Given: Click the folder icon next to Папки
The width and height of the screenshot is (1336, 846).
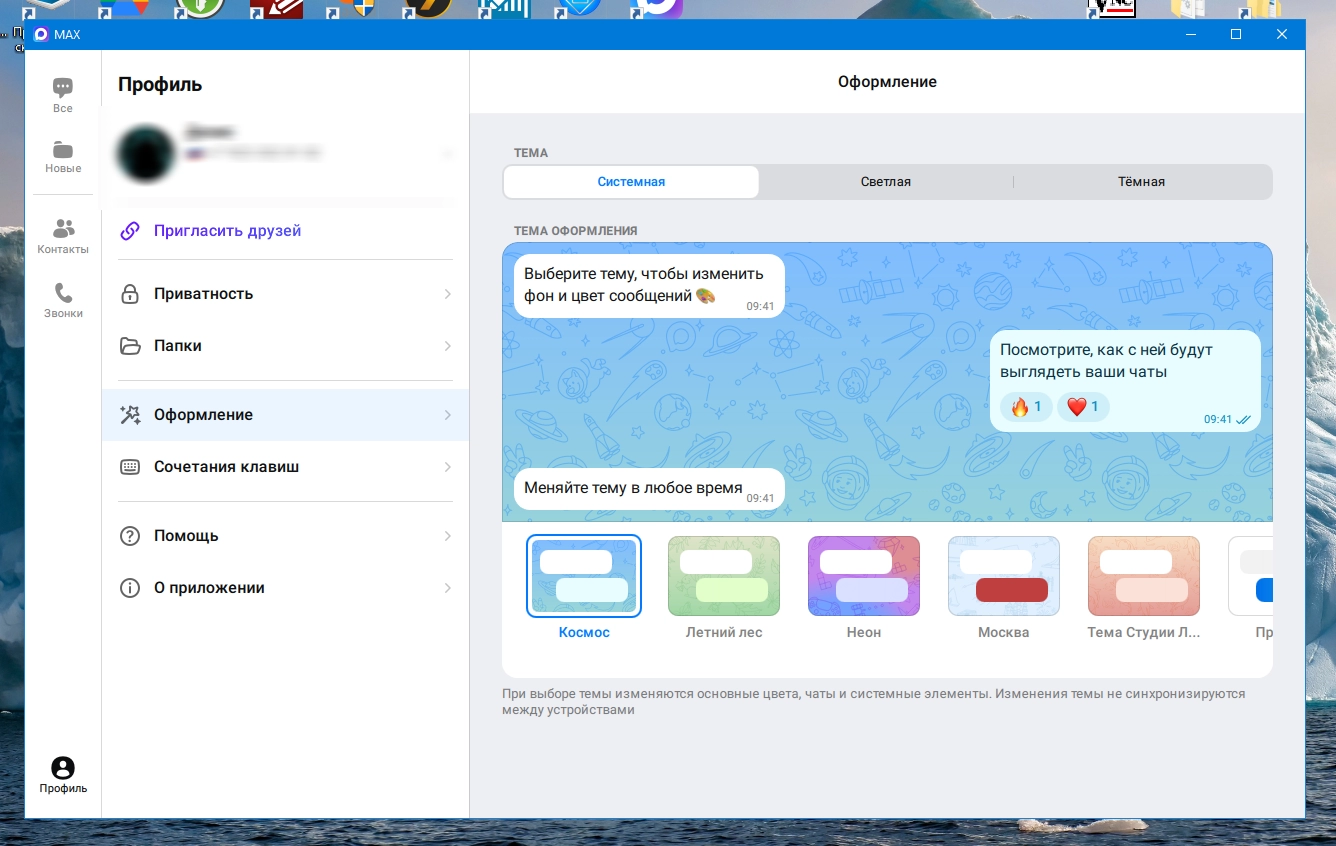Looking at the screenshot, I should click(130, 346).
